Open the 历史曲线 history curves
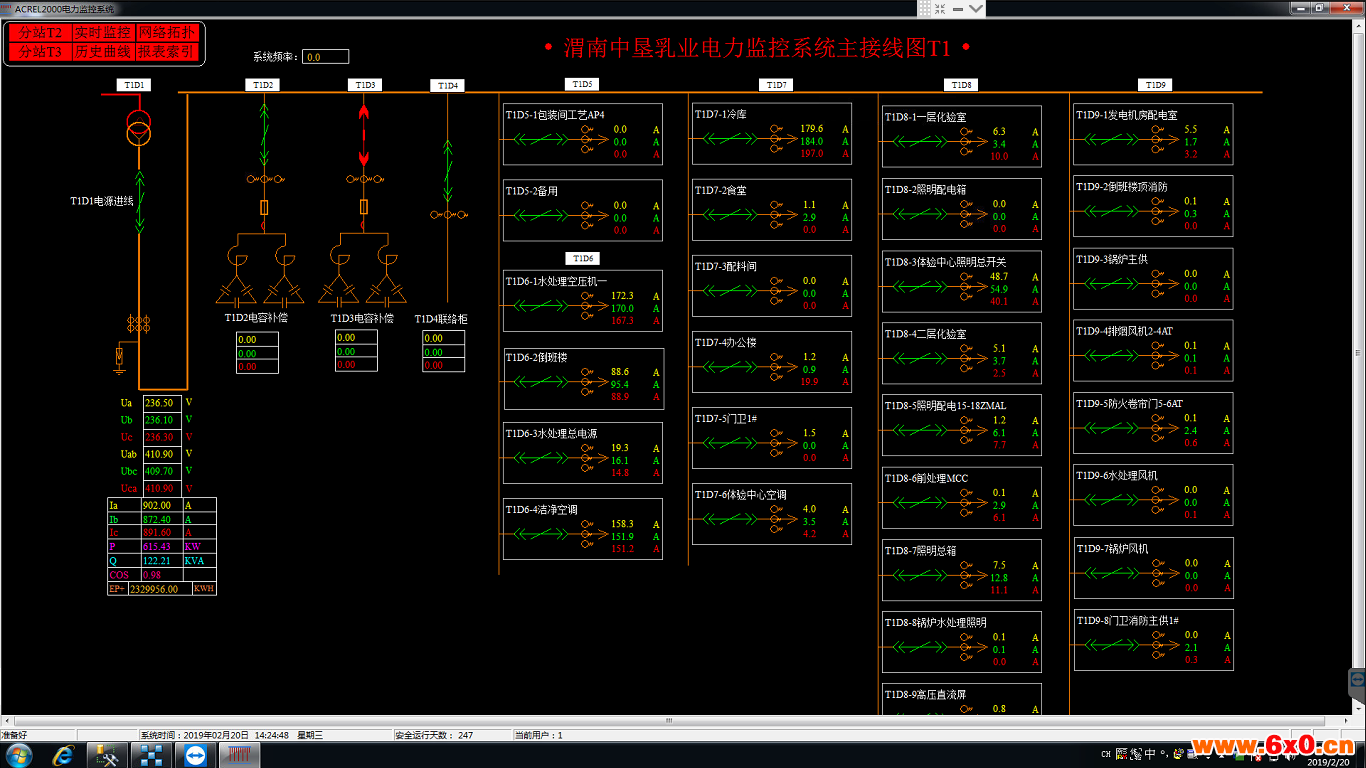The height and width of the screenshot is (768, 1366). tap(103, 52)
